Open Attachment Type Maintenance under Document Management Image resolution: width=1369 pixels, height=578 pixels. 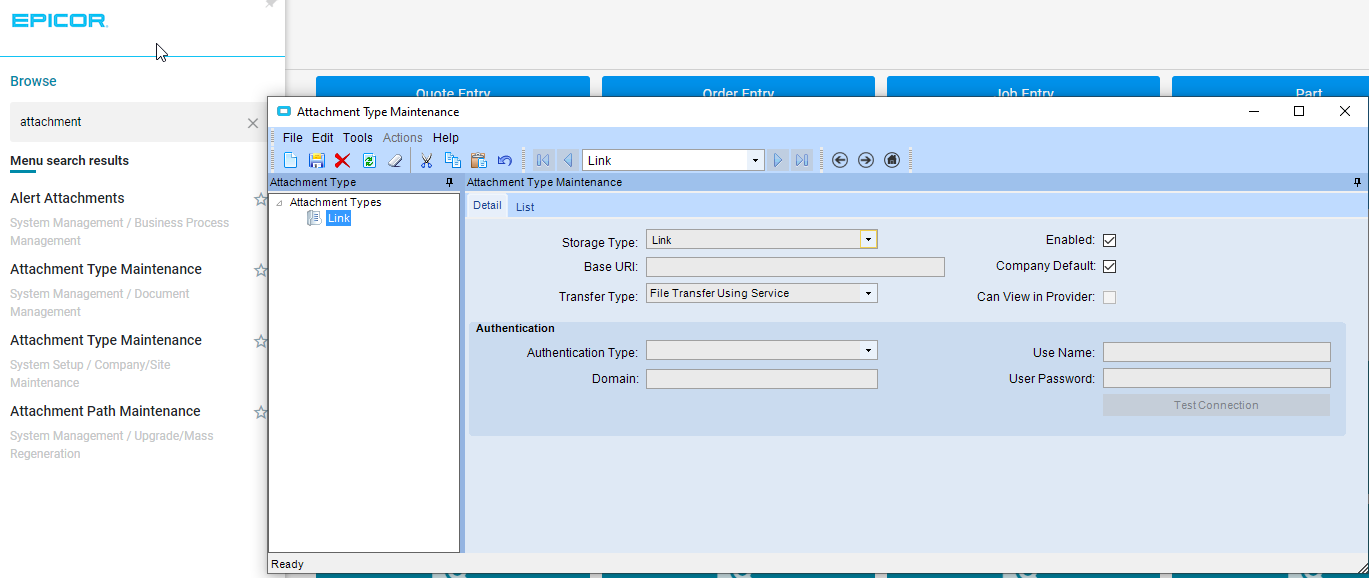pos(106,269)
